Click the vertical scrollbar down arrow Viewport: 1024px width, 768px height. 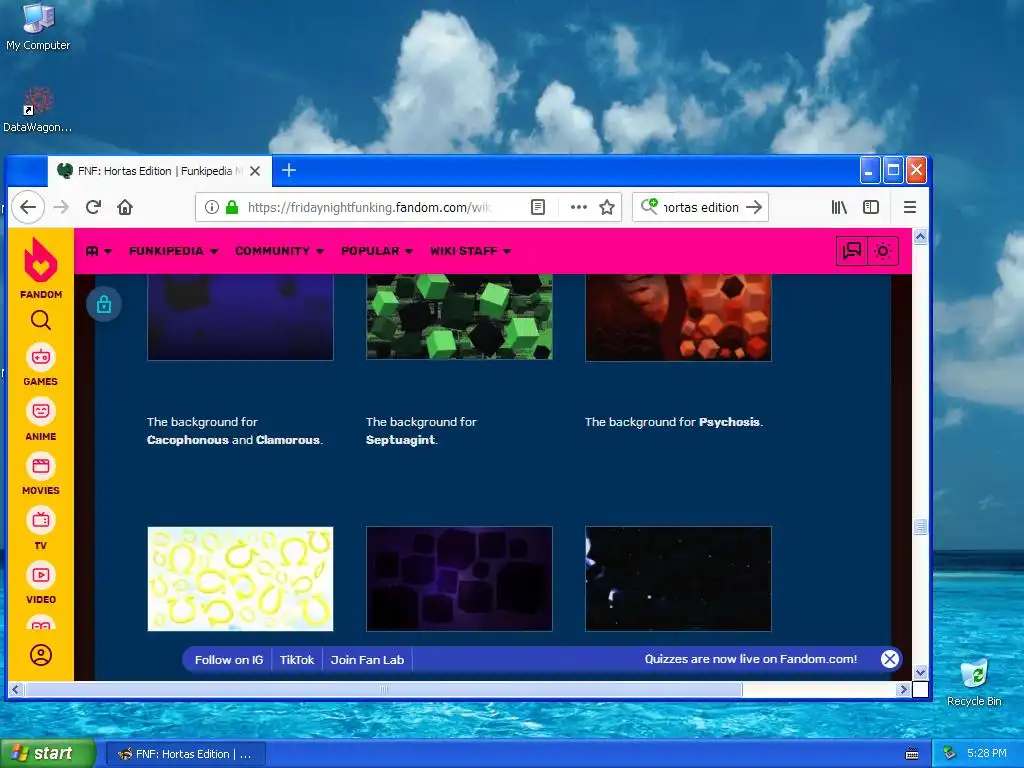[x=920, y=673]
